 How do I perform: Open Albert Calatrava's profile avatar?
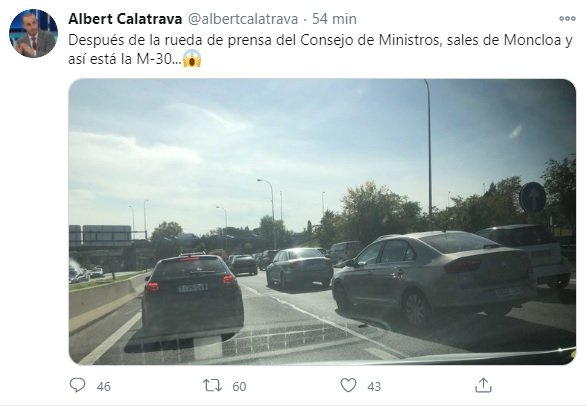click(33, 33)
